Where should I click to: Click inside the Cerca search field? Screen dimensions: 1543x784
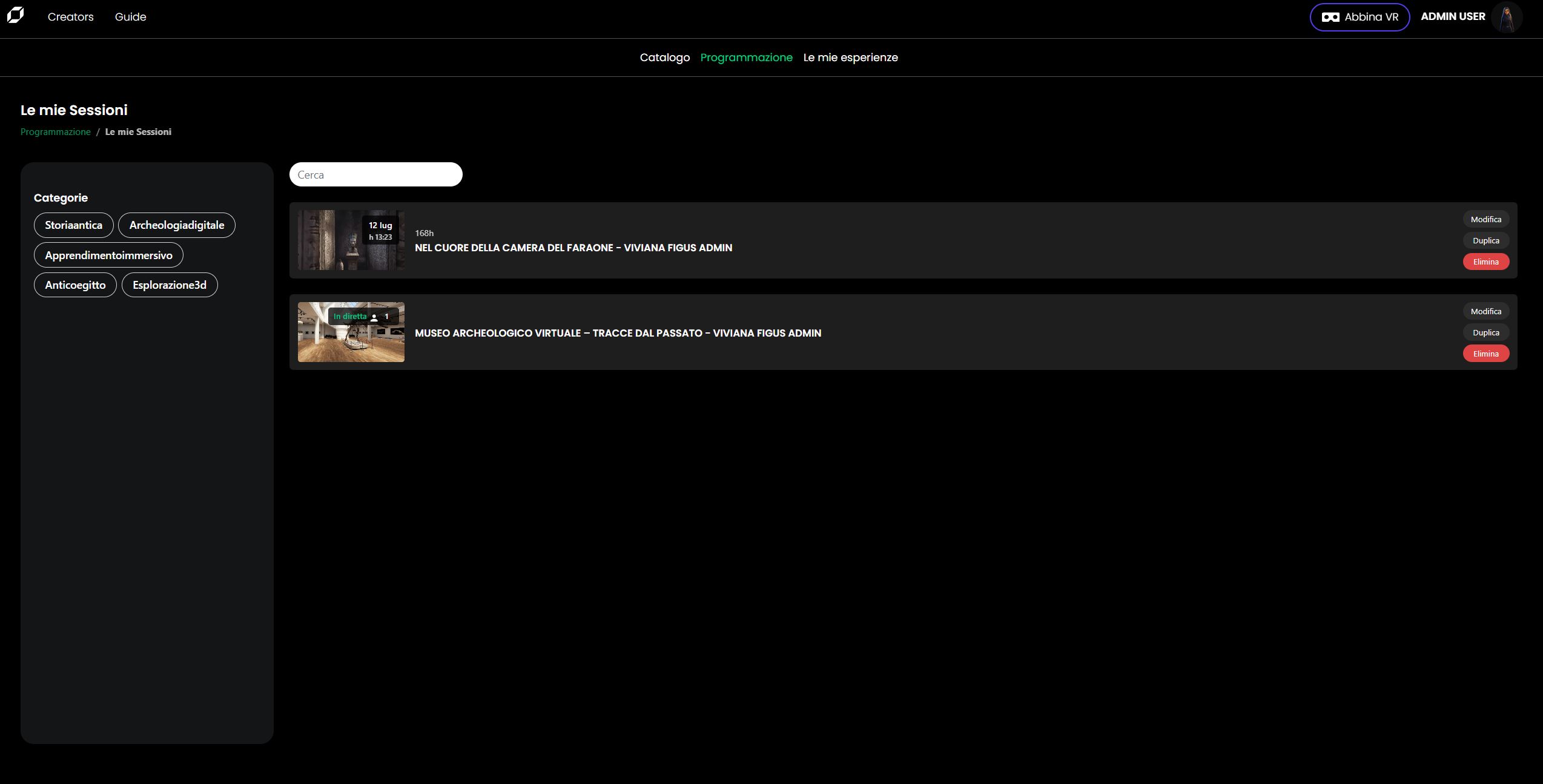tap(375, 174)
